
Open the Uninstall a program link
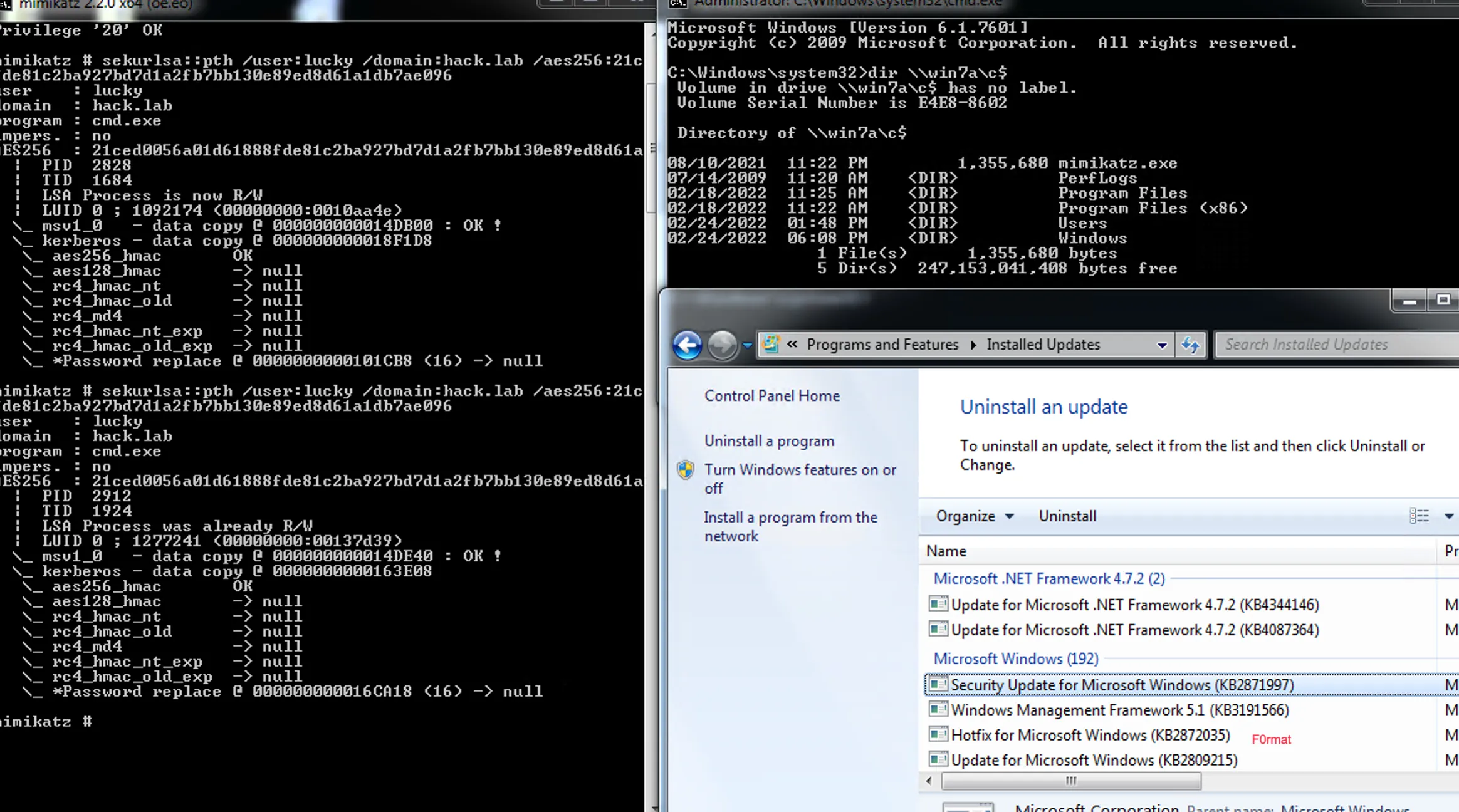click(769, 441)
